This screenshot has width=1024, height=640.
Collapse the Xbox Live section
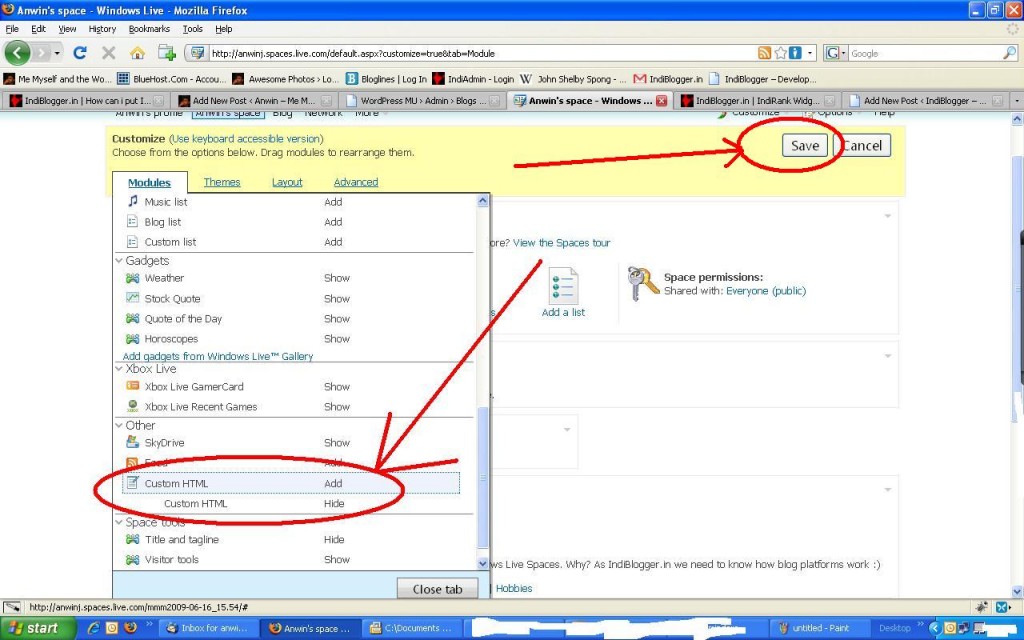click(119, 368)
